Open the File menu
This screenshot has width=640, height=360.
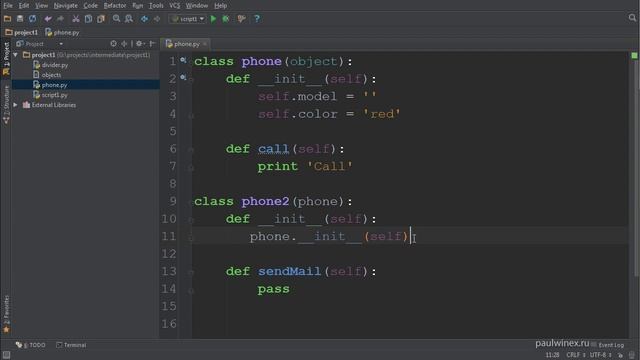click(x=8, y=6)
